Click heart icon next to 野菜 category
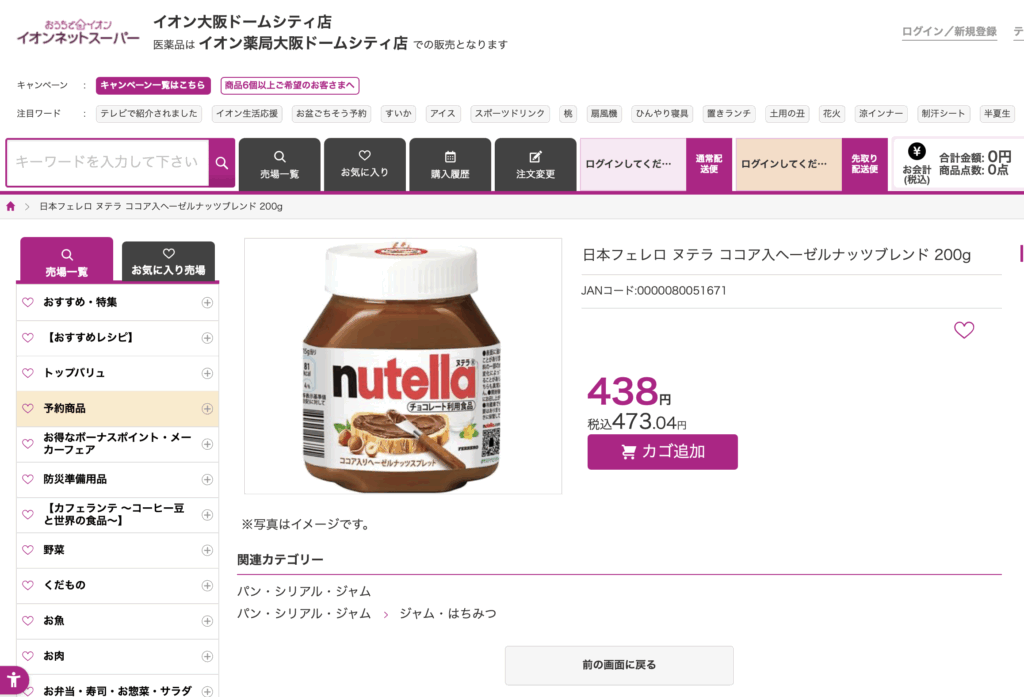 [x=28, y=550]
